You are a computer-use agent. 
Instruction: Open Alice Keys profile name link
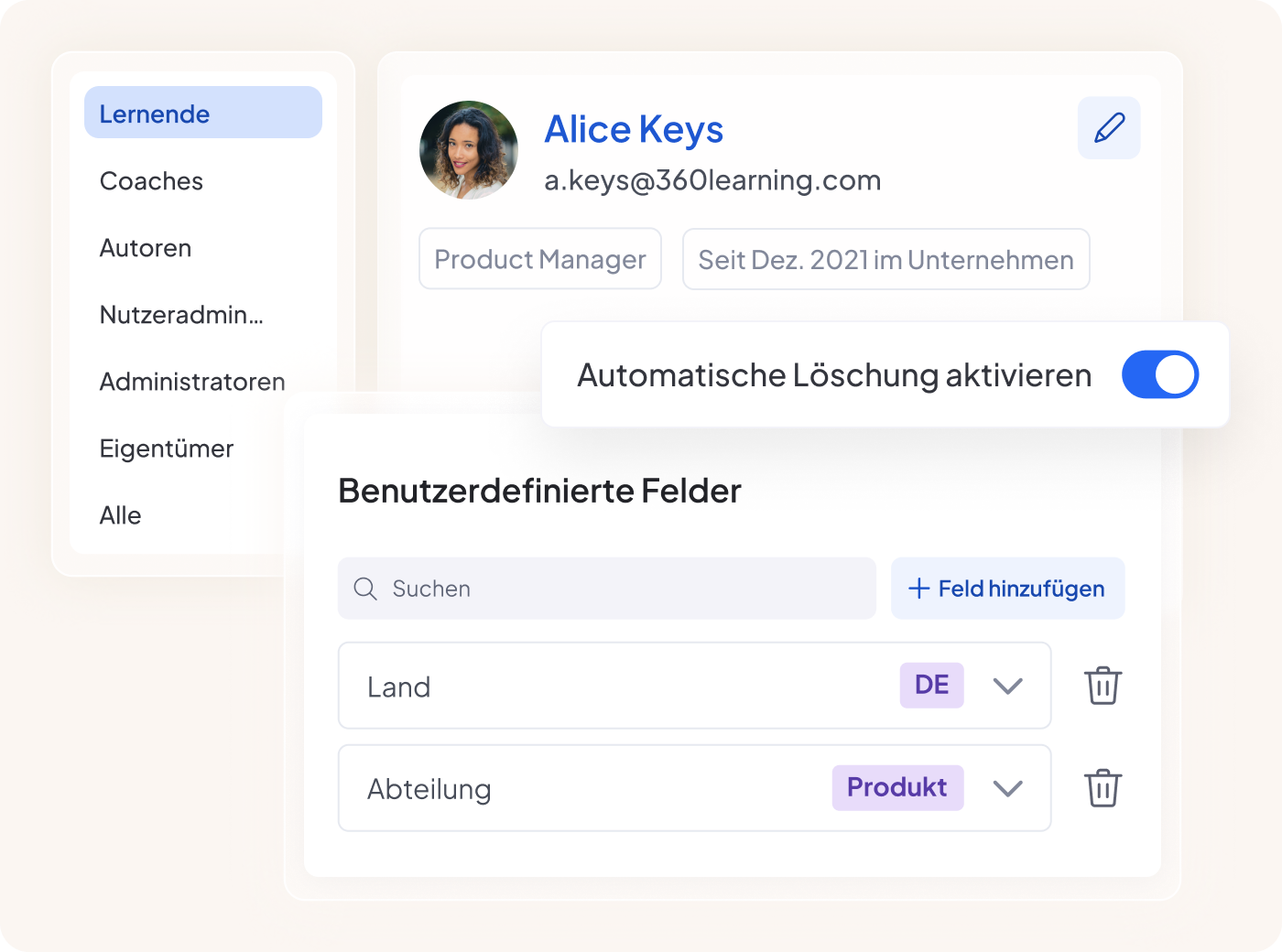tap(634, 129)
